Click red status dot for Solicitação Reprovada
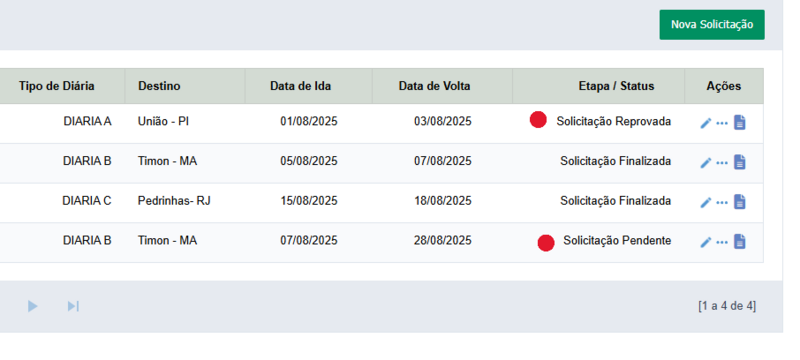800x360 pixels. point(538,120)
